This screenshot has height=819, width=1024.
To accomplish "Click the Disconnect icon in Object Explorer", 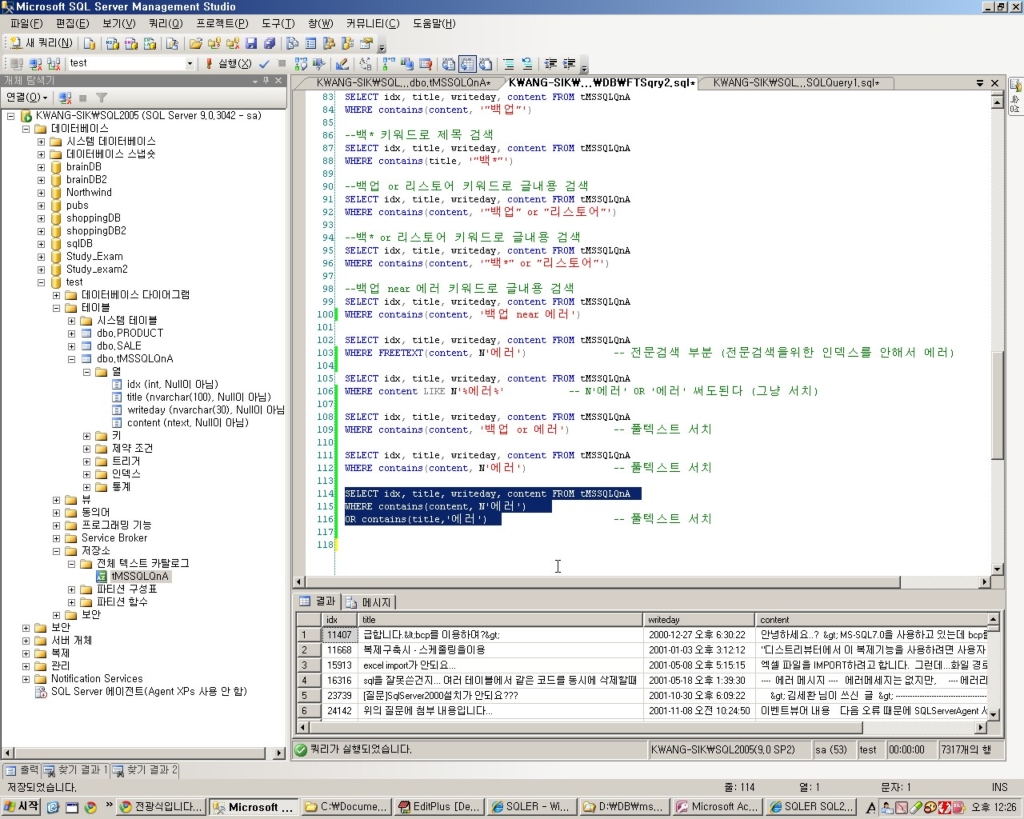I will click(65, 98).
